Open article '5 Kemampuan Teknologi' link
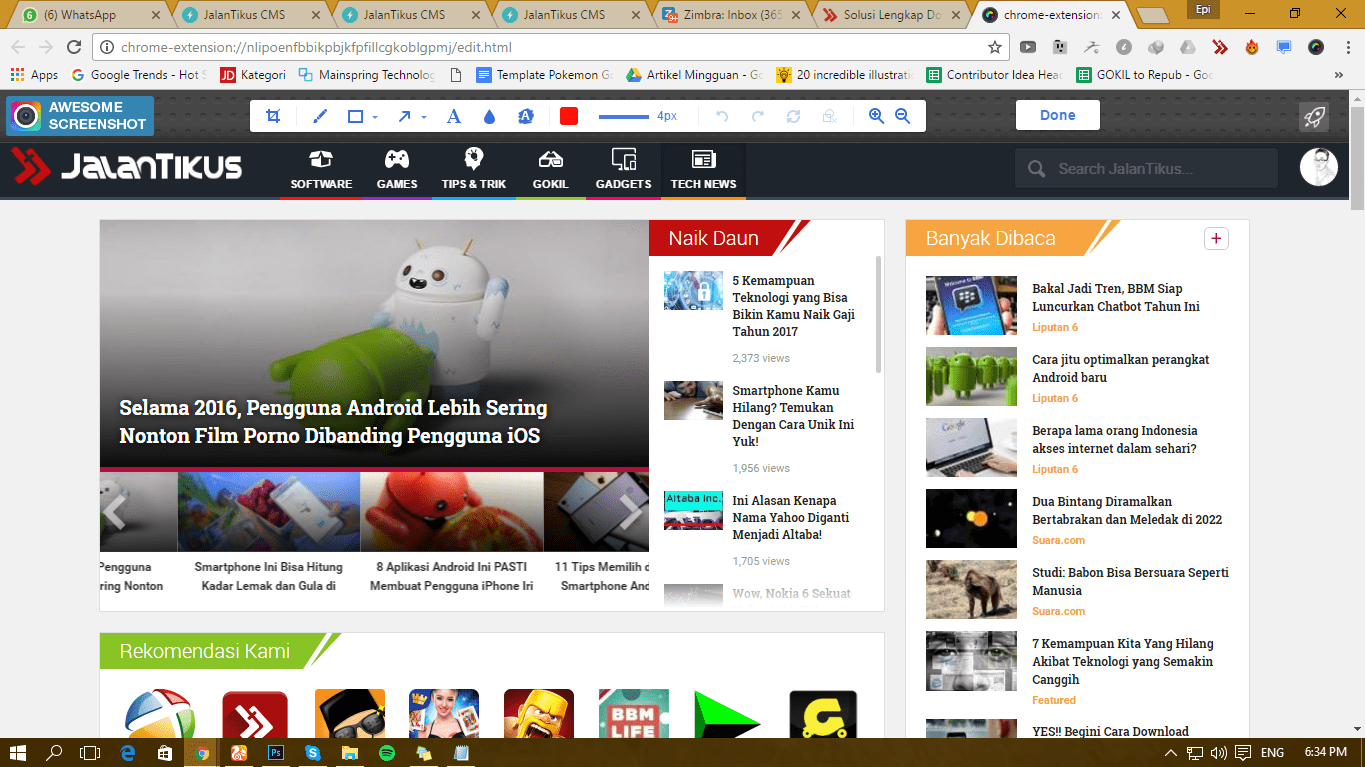The width and height of the screenshot is (1365, 767). click(793, 306)
